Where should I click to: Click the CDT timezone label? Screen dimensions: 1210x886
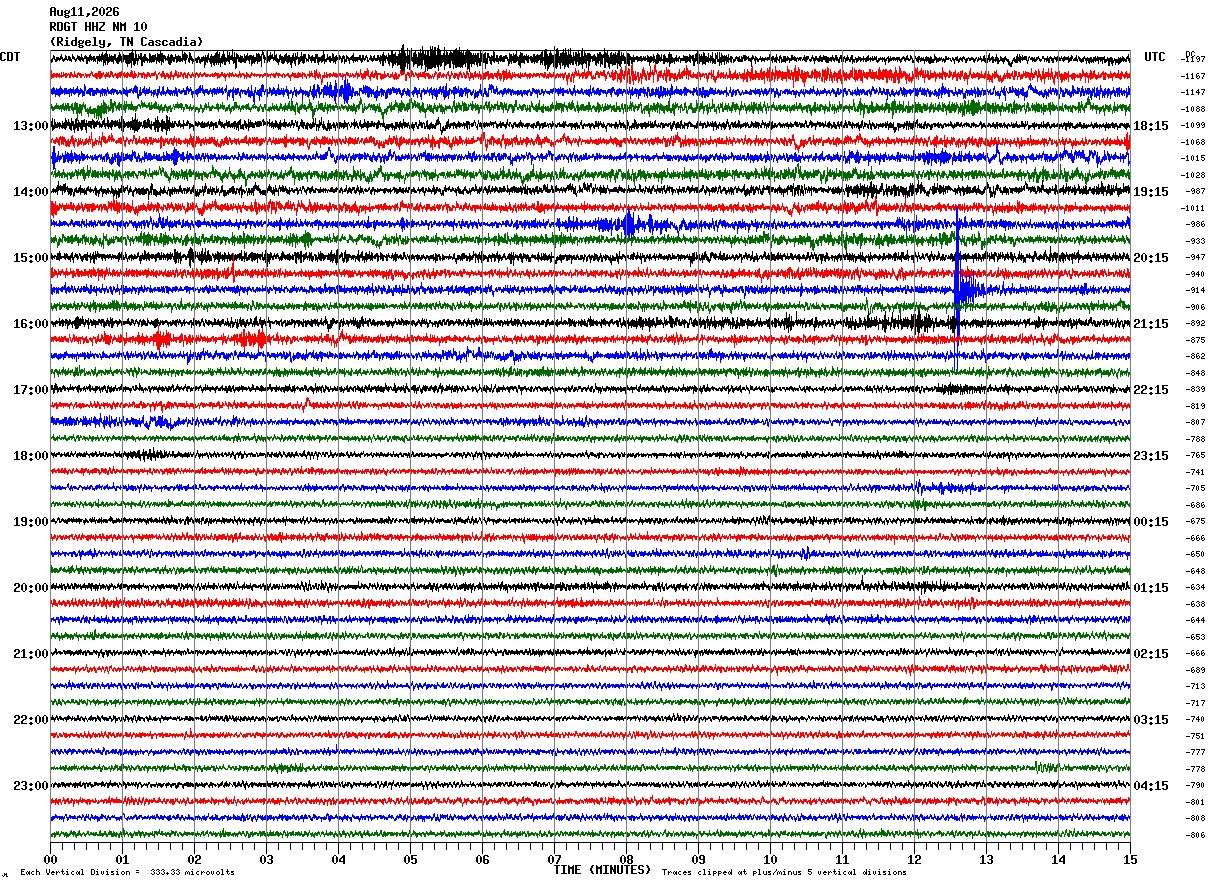[10, 57]
